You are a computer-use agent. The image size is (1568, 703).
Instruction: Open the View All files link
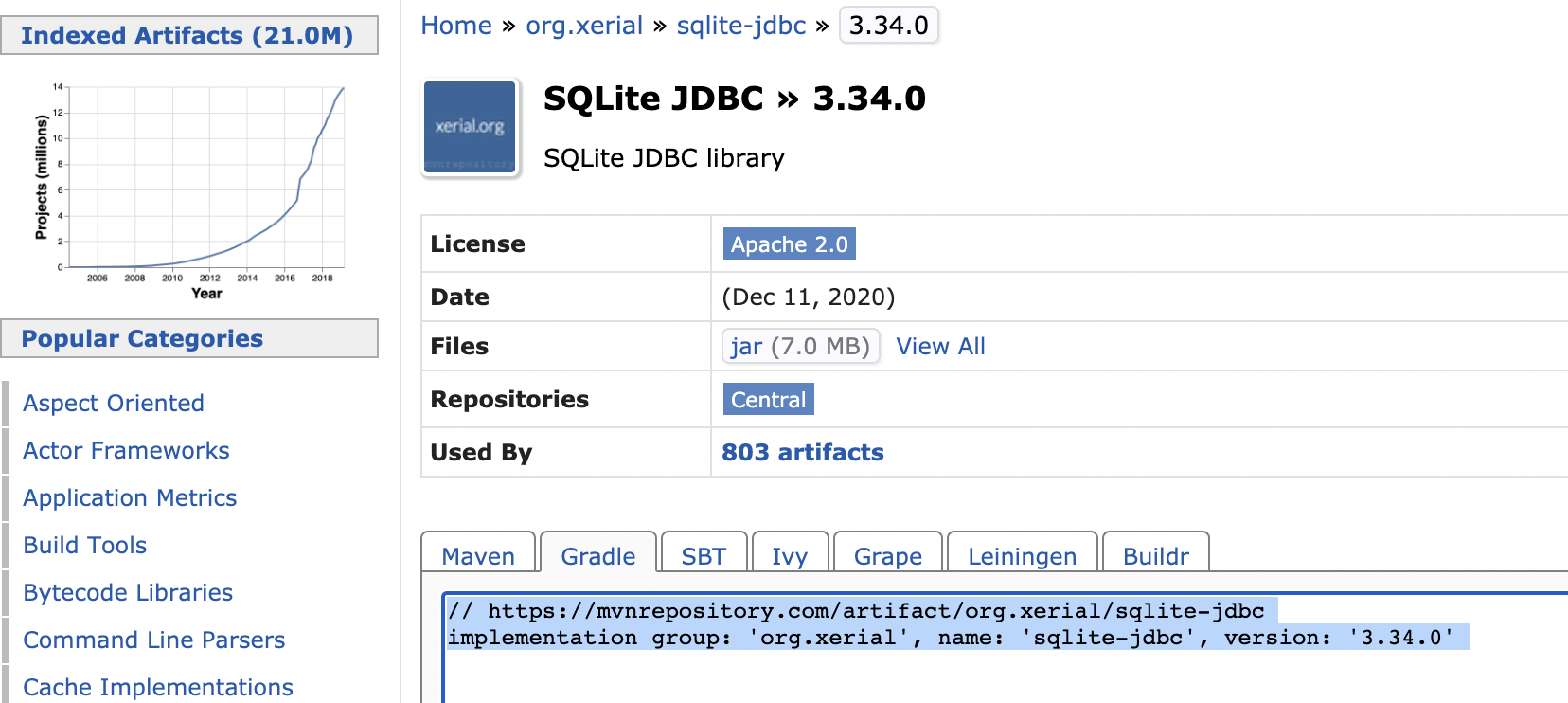click(940, 346)
